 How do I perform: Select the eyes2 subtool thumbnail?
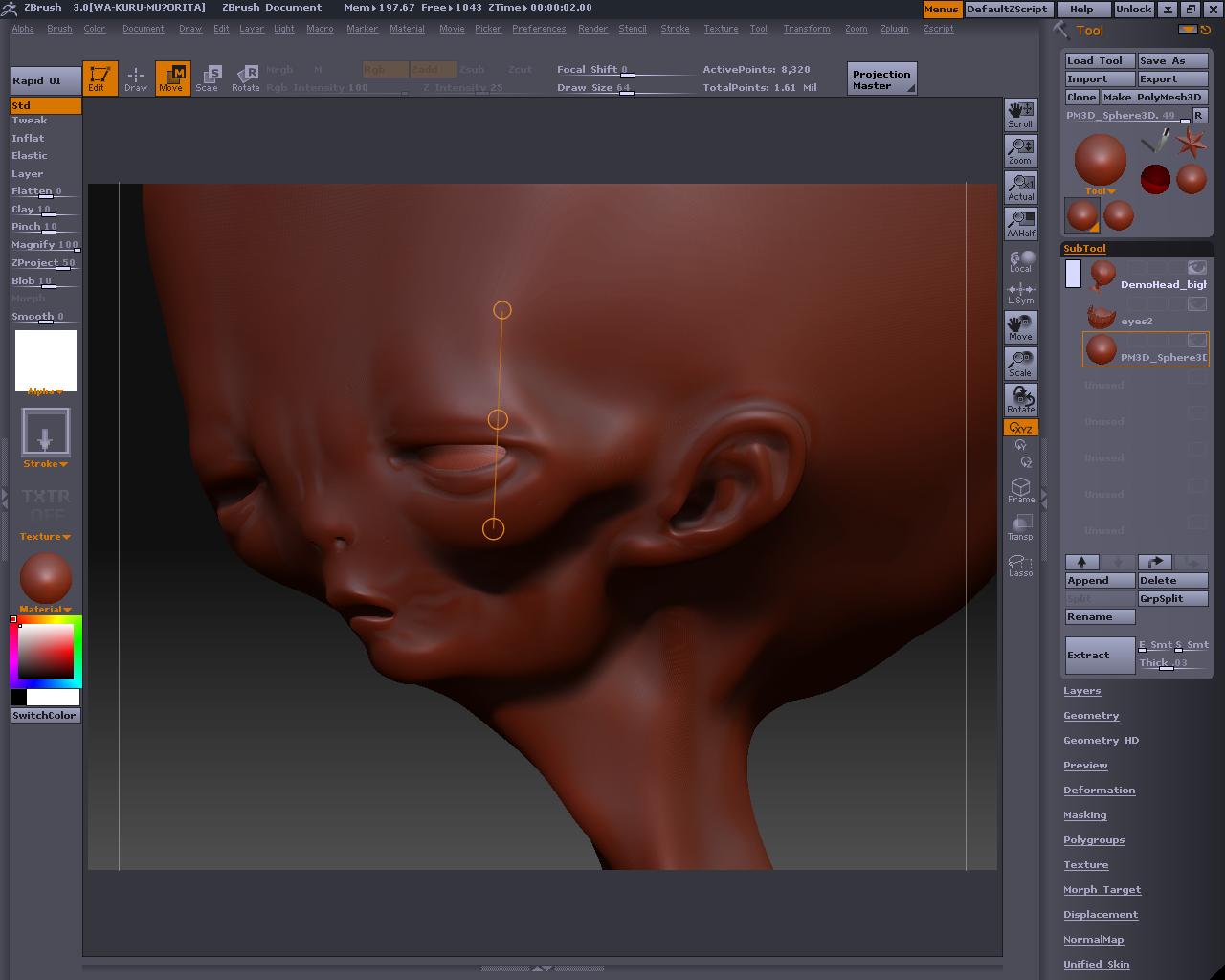pyautogui.click(x=1102, y=315)
